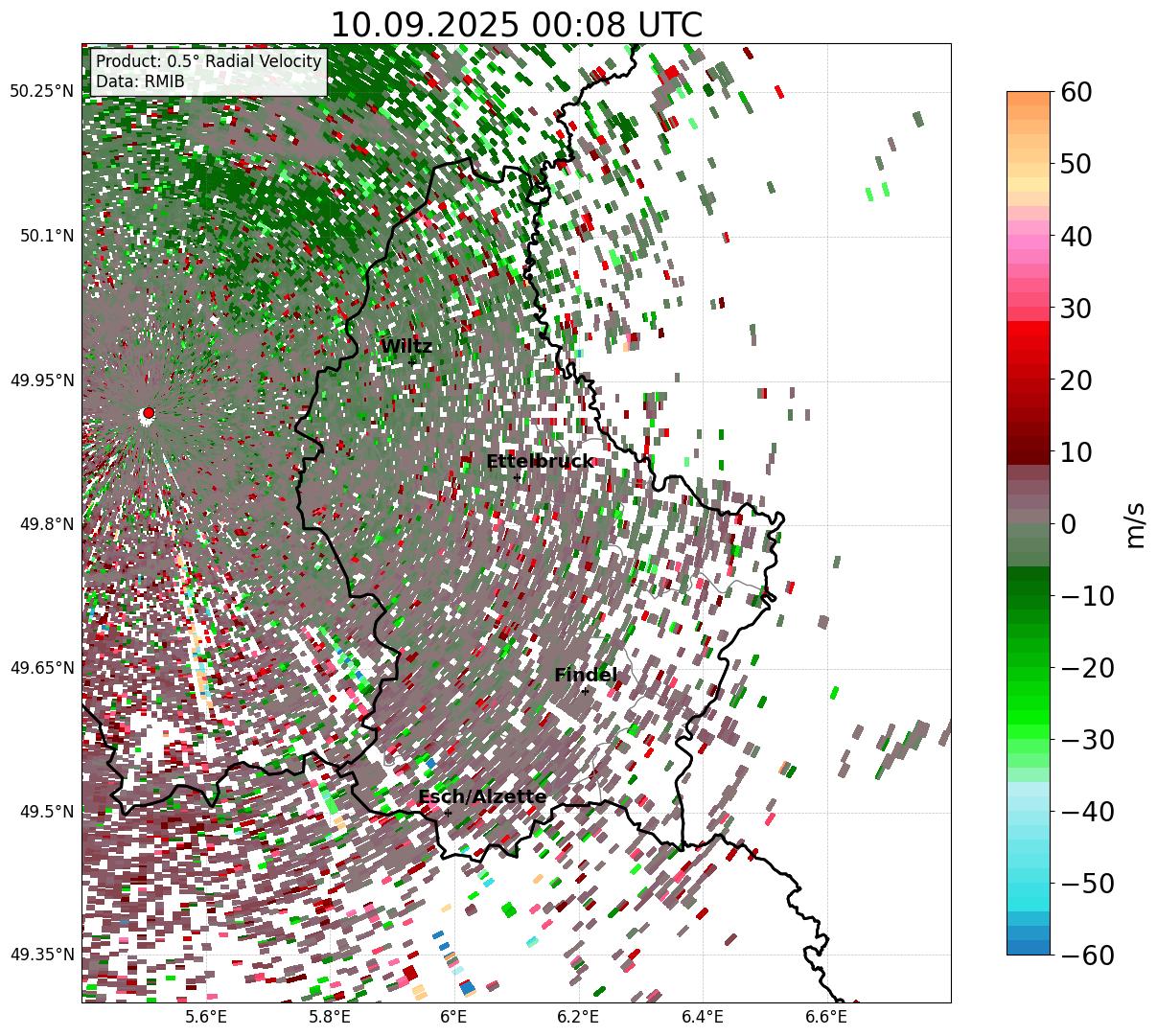Click the colorbar tick label −60
Screen dimensions: 1157x1036
[x=1087, y=955]
